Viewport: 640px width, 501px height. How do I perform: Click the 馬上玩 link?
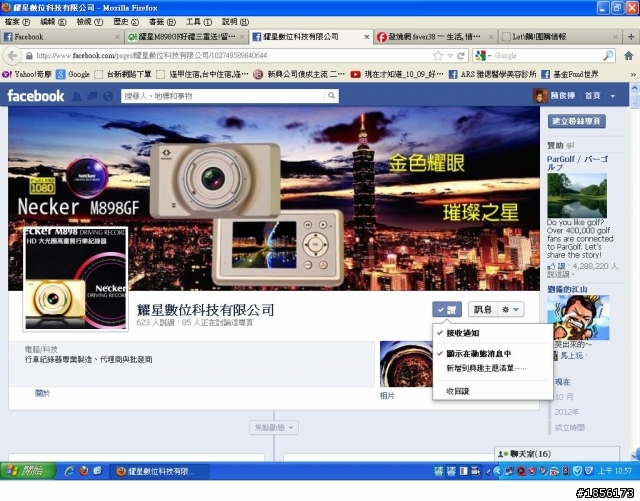pyautogui.click(x=572, y=356)
